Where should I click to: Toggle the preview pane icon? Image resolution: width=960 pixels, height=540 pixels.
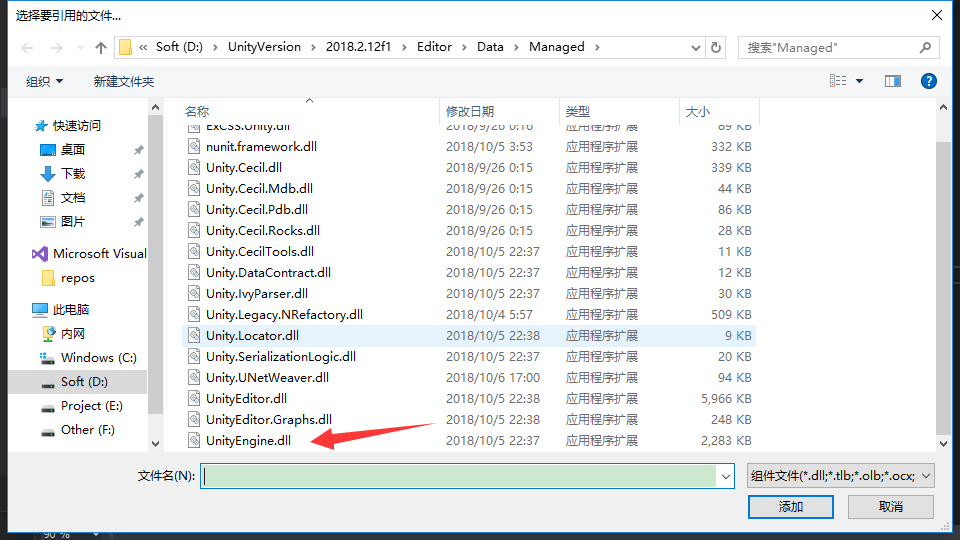click(893, 81)
